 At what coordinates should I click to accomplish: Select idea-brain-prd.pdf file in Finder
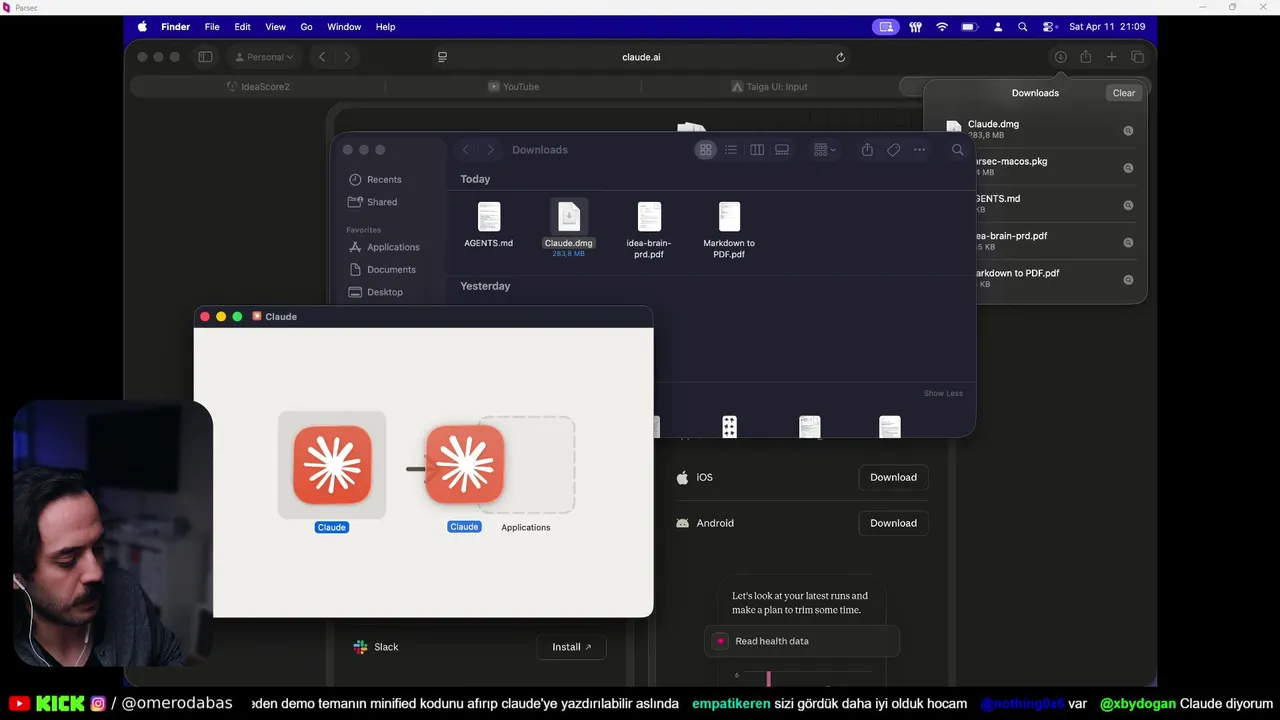pyautogui.click(x=649, y=229)
